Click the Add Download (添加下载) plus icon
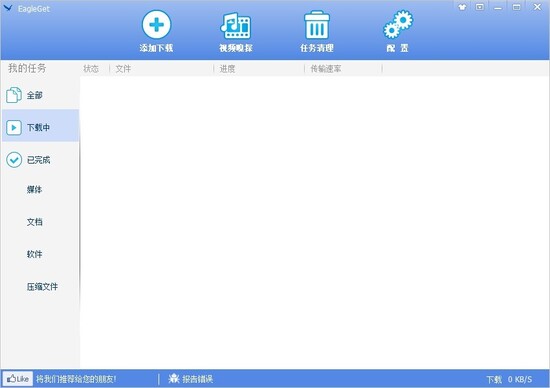Screen dimensions: 550x388 [x=156, y=25]
